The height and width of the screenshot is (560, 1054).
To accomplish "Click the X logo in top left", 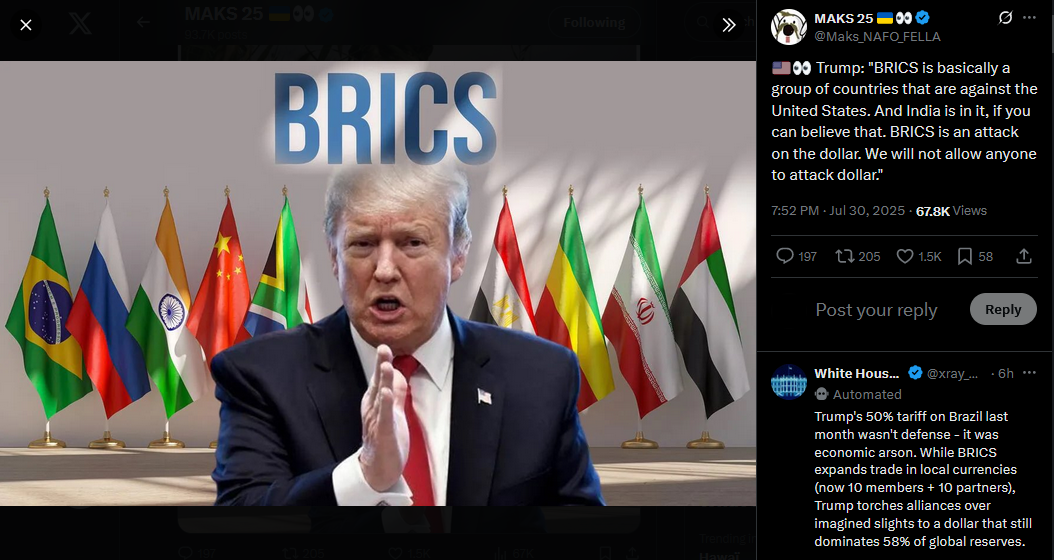I will (80, 24).
